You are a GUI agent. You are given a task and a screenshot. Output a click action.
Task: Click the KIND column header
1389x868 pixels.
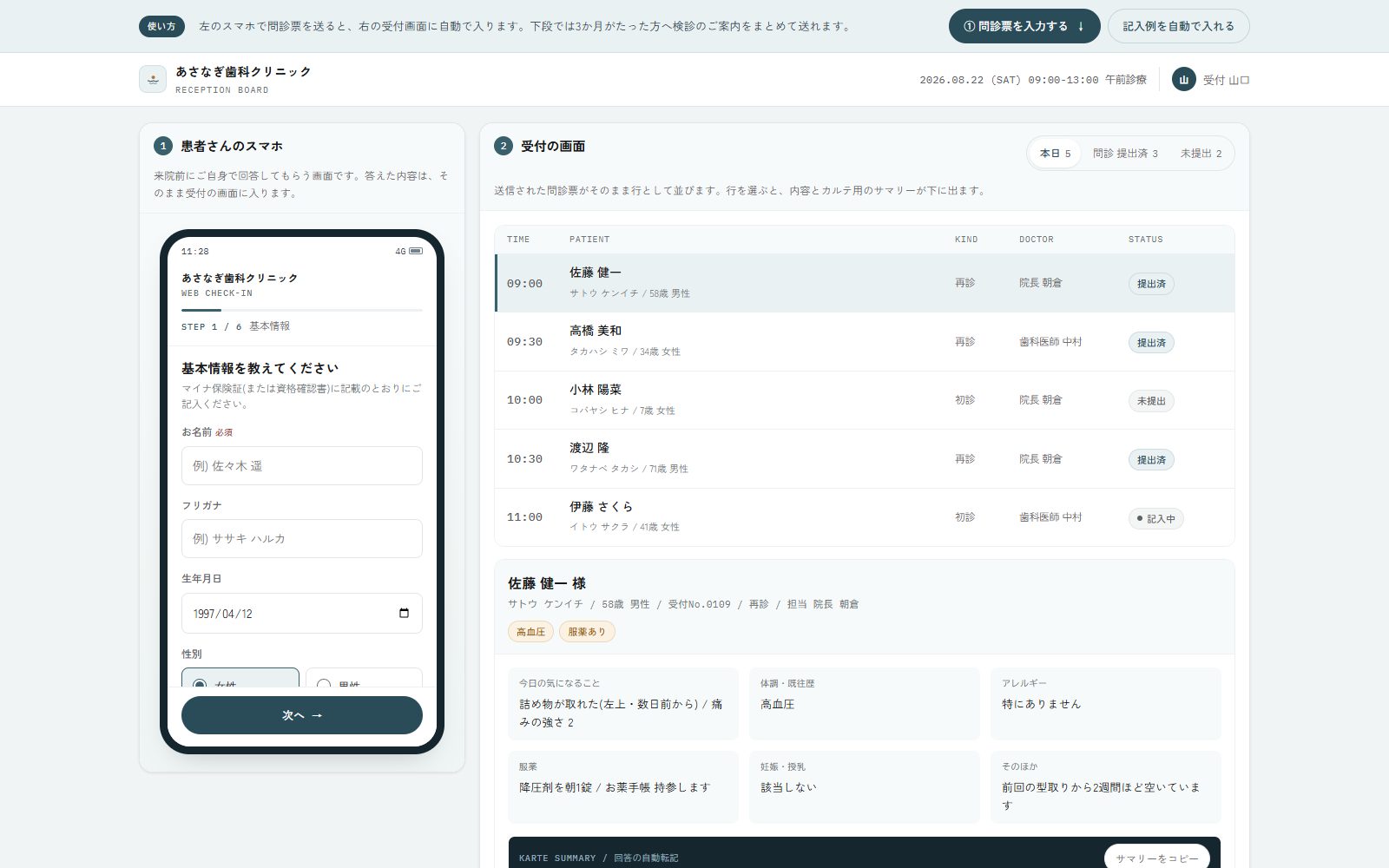[x=966, y=240]
